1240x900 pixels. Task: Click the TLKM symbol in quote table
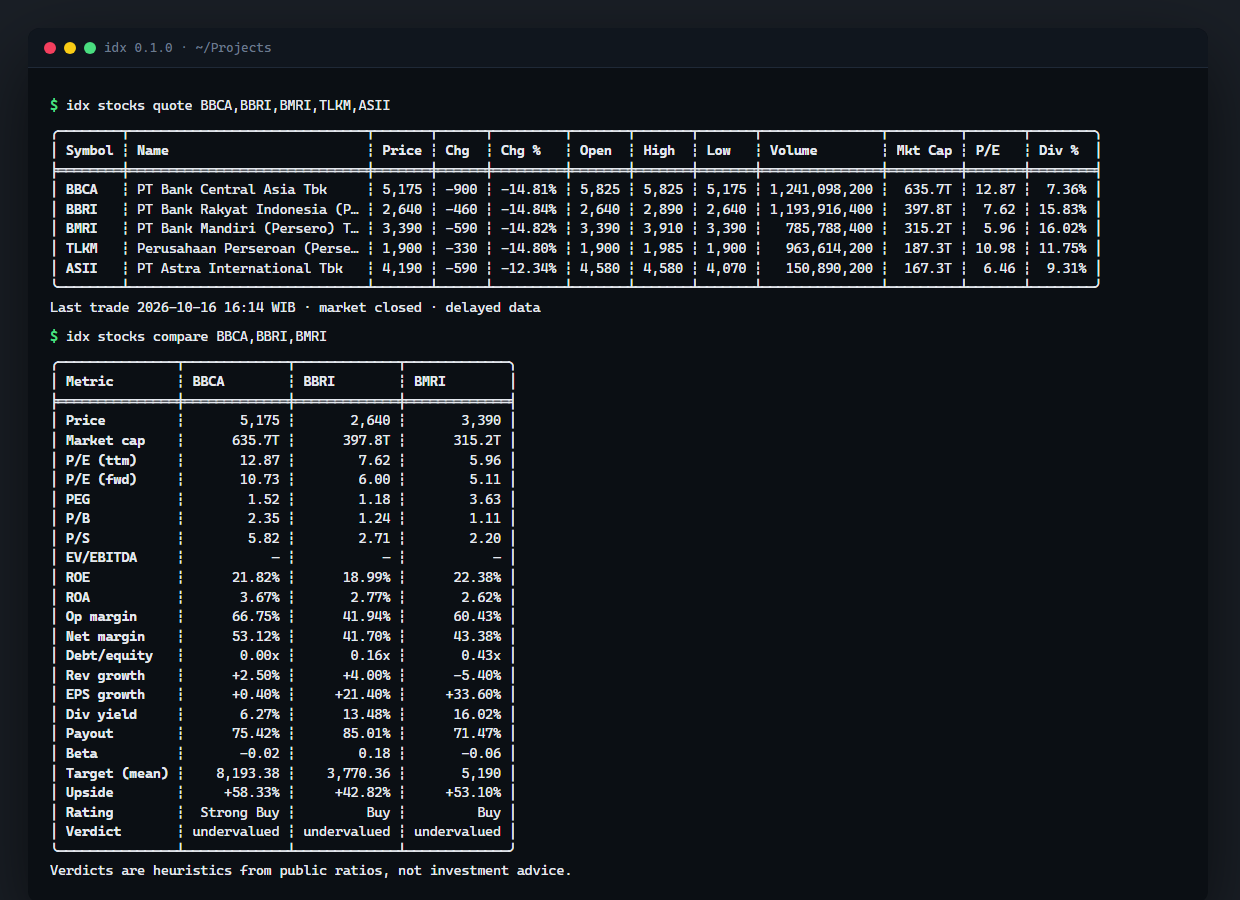pos(82,248)
